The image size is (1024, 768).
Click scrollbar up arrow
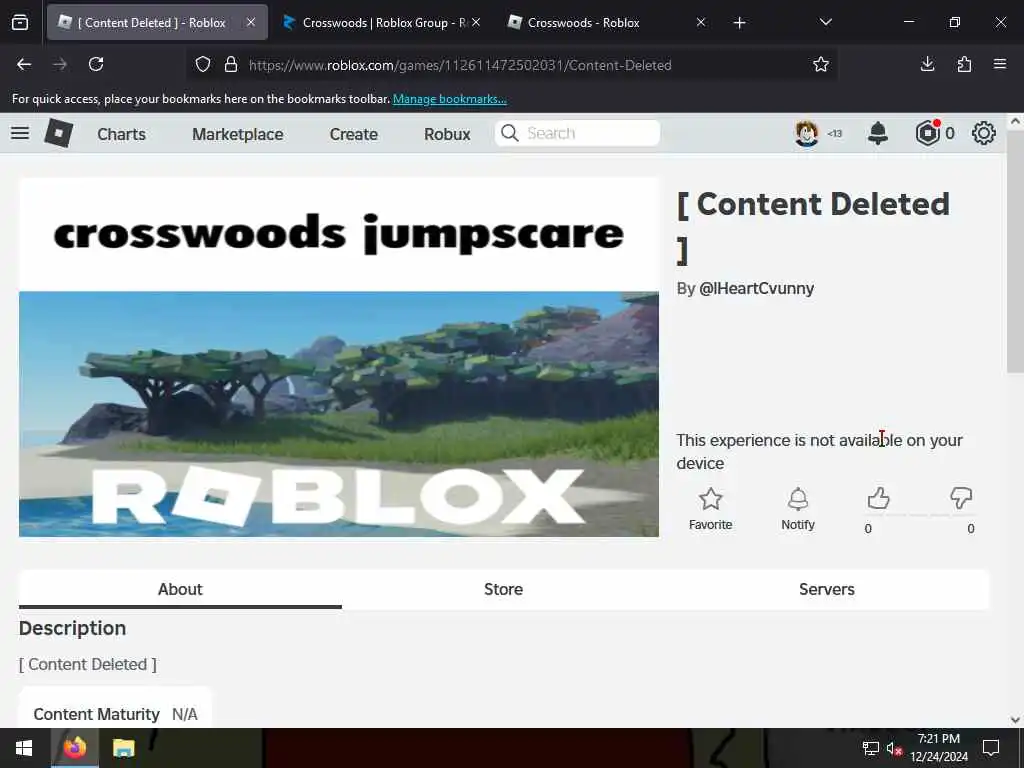(x=1015, y=121)
